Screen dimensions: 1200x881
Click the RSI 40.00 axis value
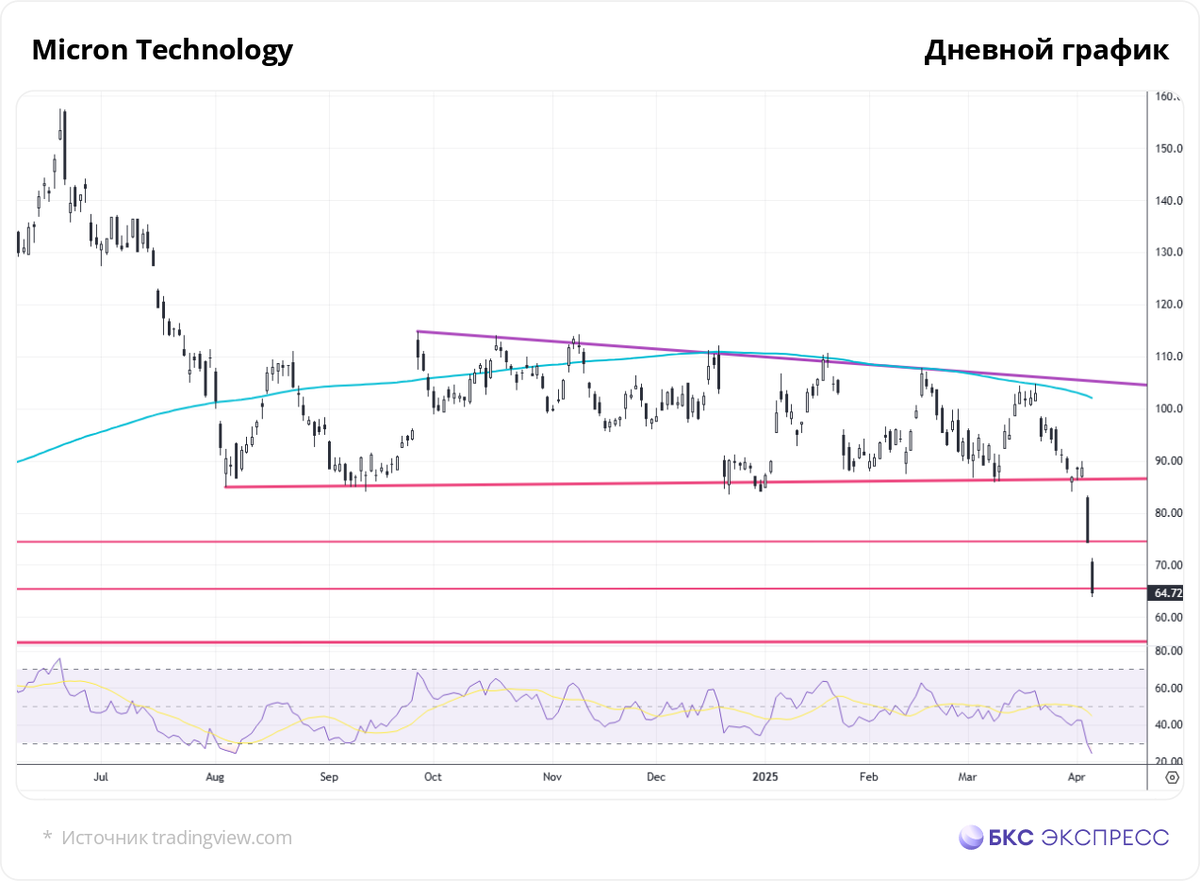coord(1169,725)
